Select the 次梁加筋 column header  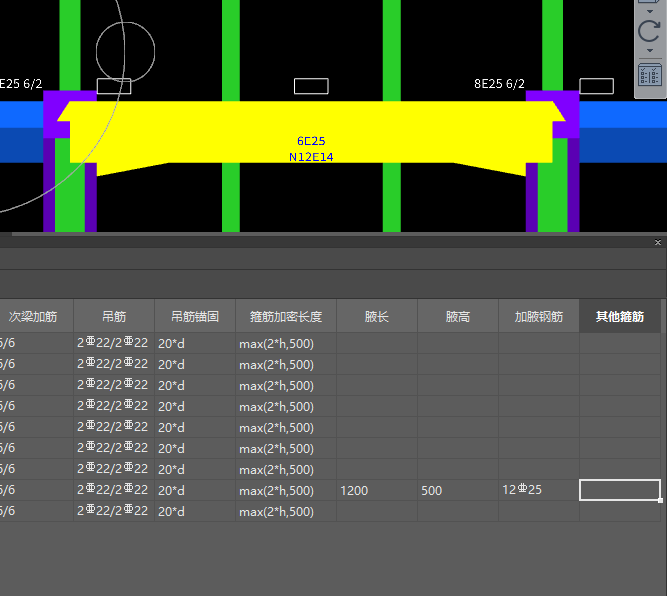[x=37, y=316]
